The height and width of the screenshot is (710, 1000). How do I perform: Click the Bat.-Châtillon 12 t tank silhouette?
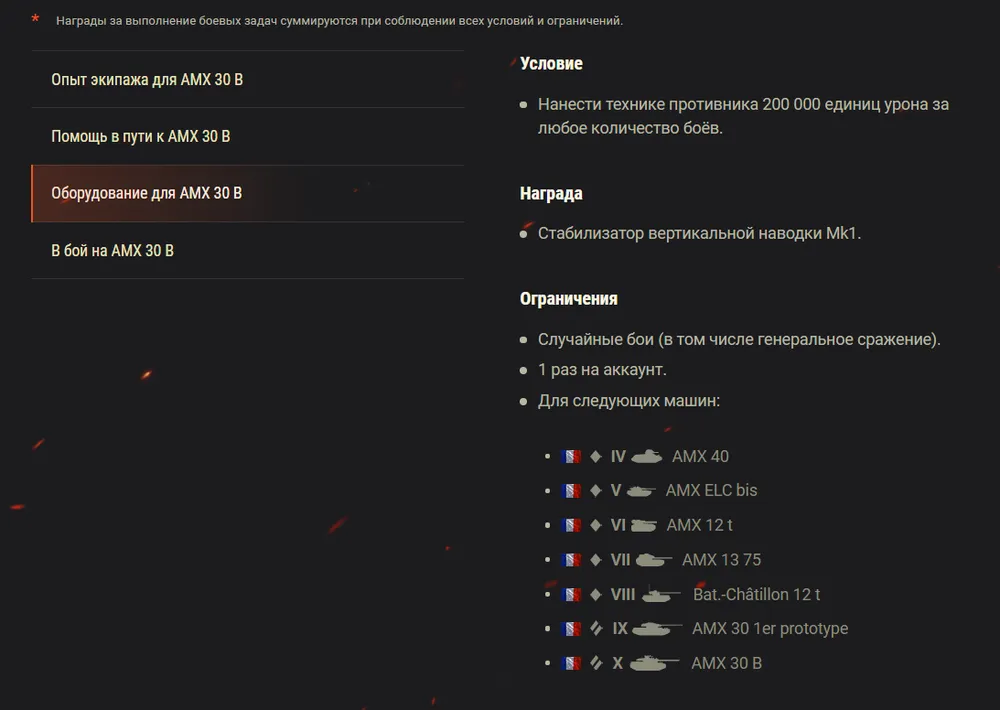661,594
